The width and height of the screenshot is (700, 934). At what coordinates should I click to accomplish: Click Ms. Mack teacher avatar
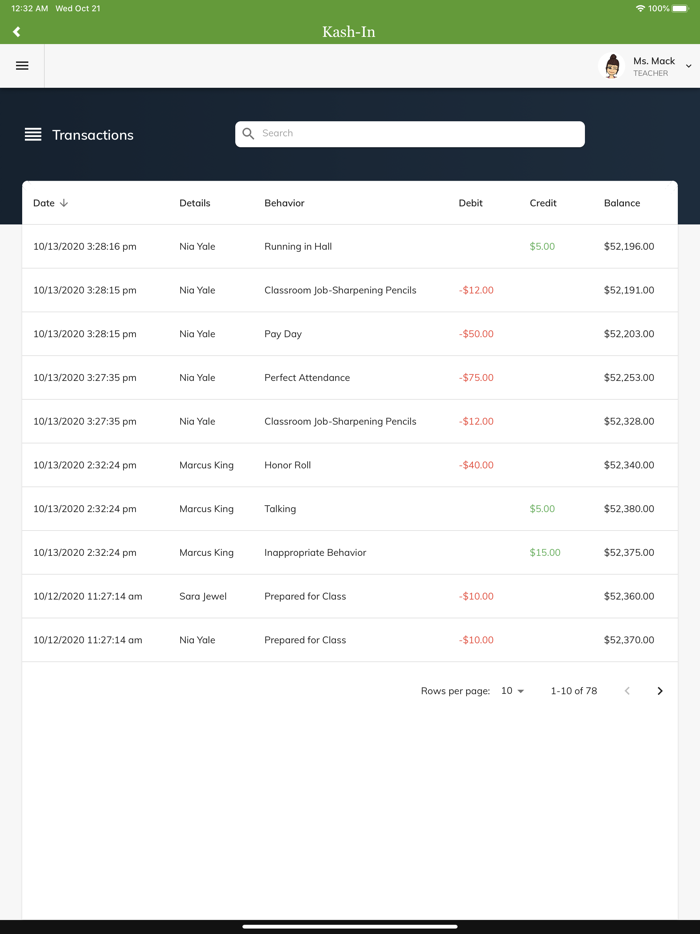[x=612, y=66]
